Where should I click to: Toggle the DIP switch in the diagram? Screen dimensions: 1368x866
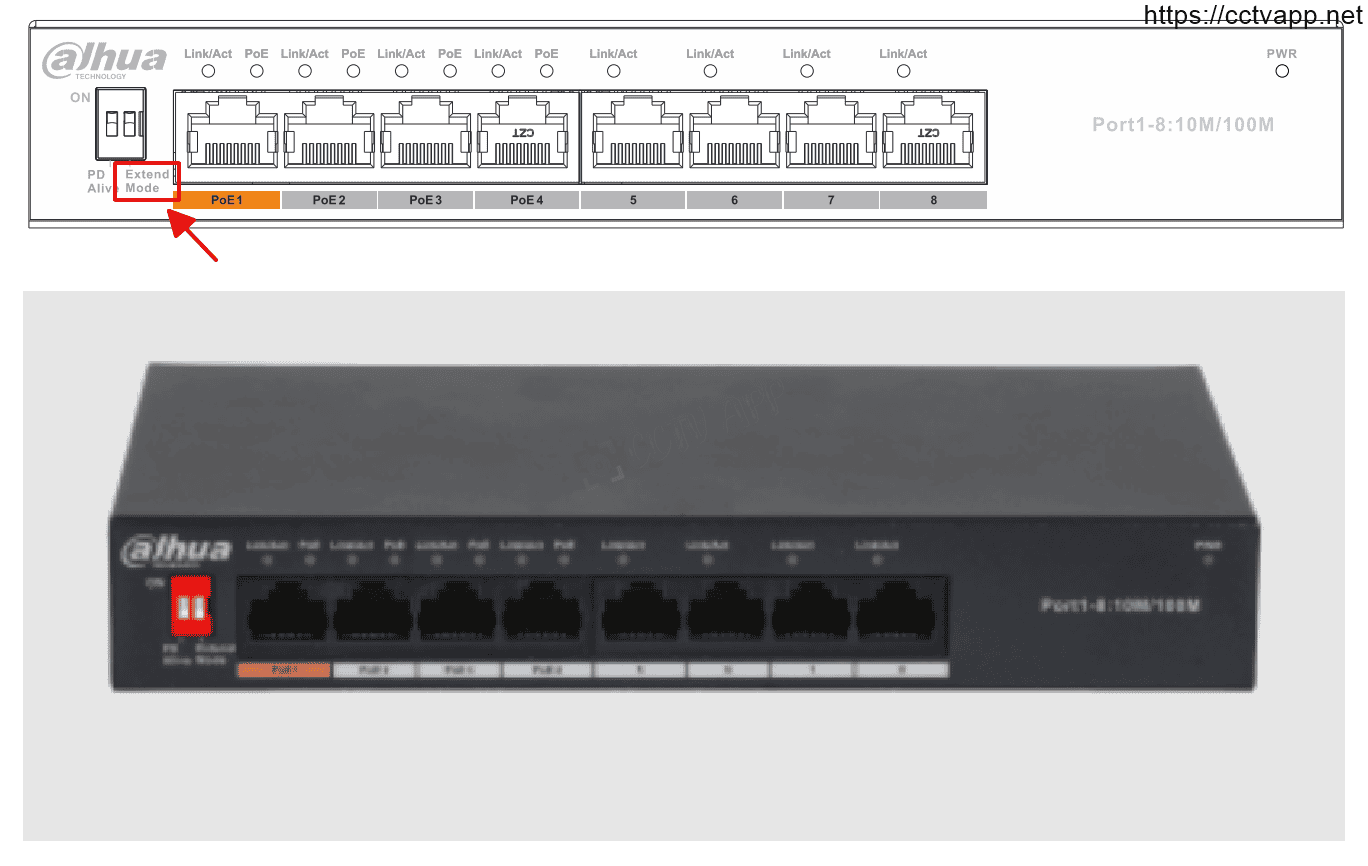point(122,125)
